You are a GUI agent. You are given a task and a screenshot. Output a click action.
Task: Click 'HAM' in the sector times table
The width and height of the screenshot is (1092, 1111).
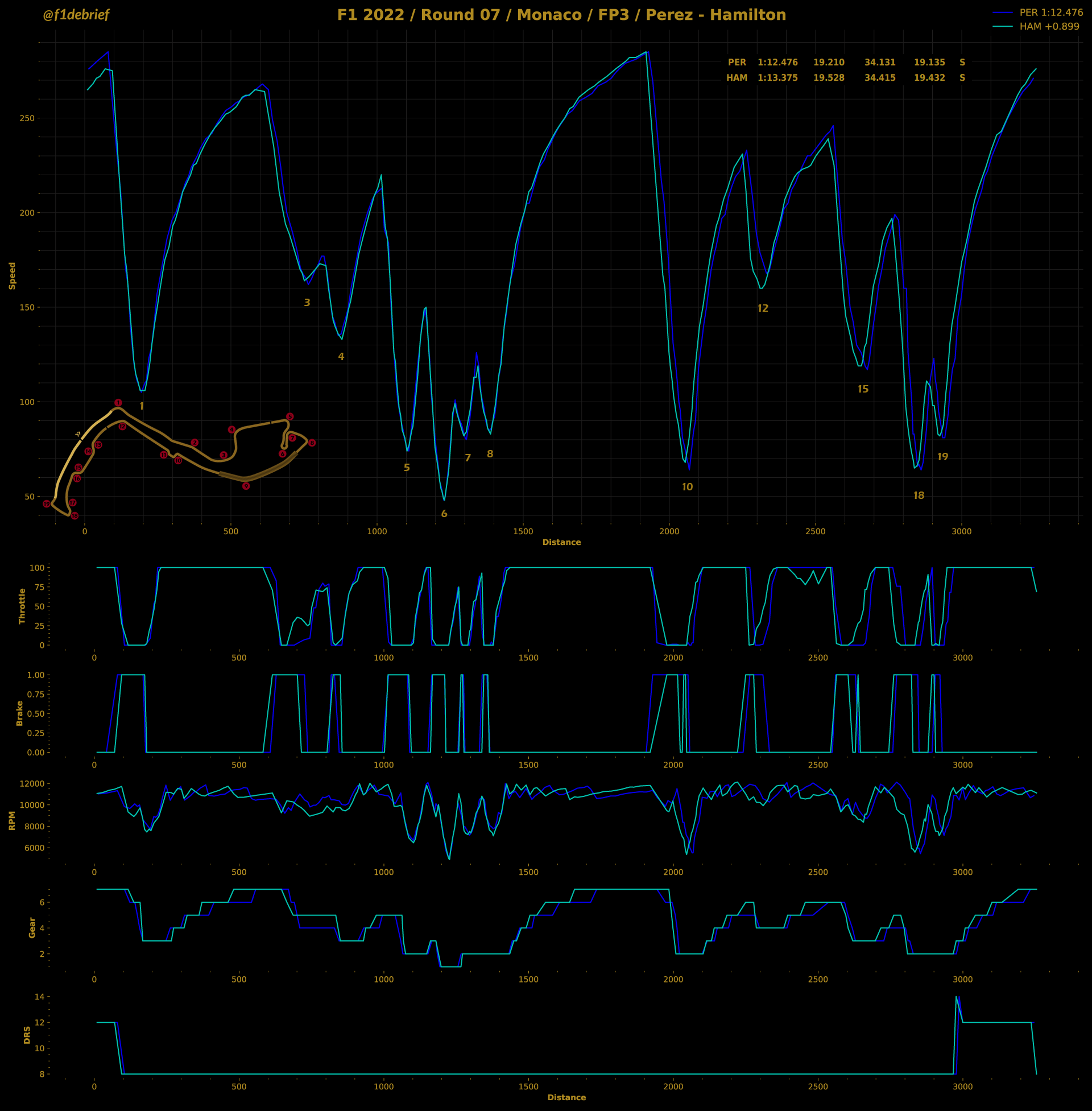pos(737,77)
